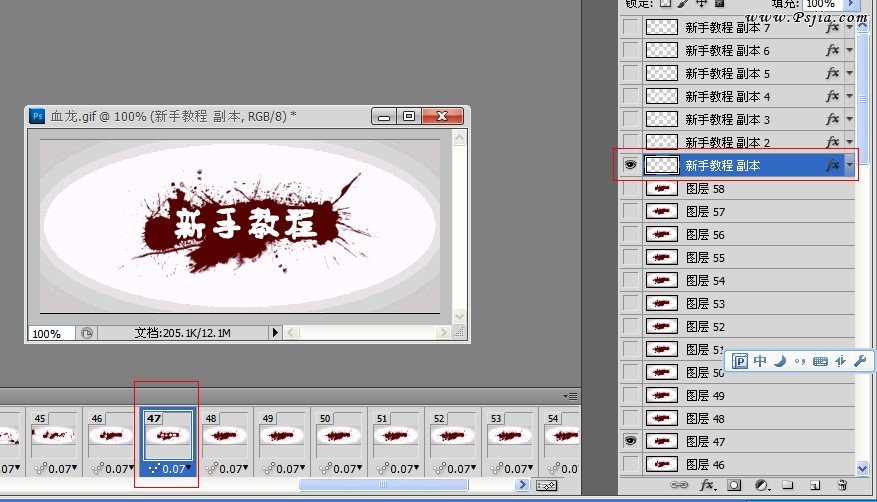Open fill percentage slider arrow
Image resolution: width=877 pixels, height=502 pixels.
pos(851,3)
